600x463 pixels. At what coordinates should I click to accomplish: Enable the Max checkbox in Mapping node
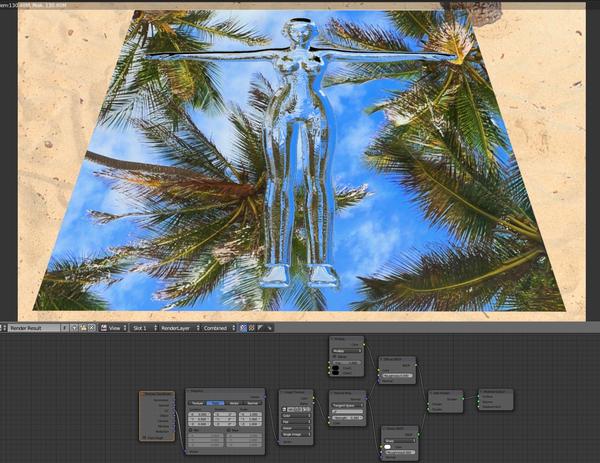(228, 430)
